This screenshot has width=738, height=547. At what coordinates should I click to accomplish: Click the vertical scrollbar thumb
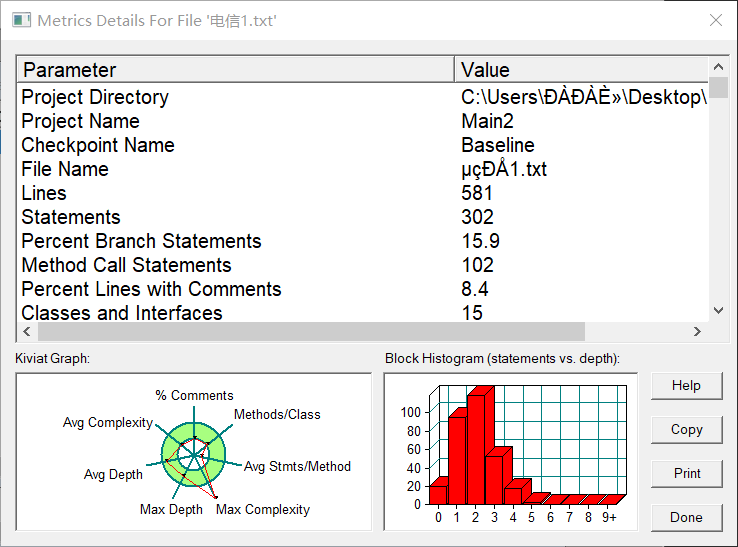coord(718,88)
